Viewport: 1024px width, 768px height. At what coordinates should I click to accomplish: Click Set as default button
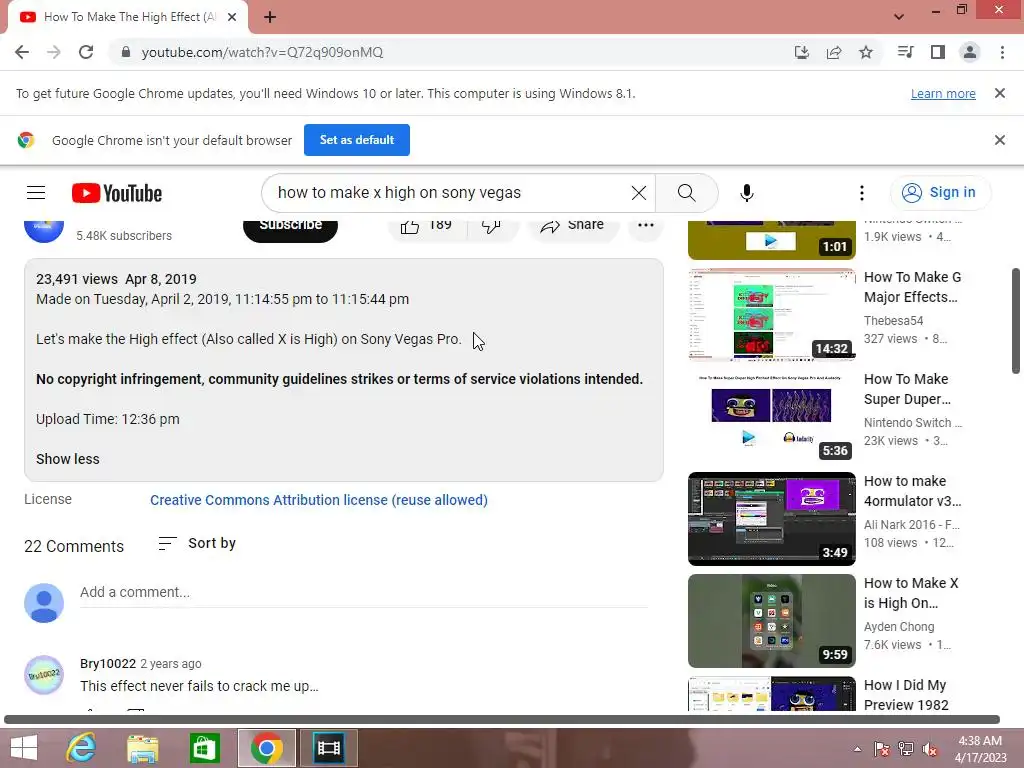point(357,140)
